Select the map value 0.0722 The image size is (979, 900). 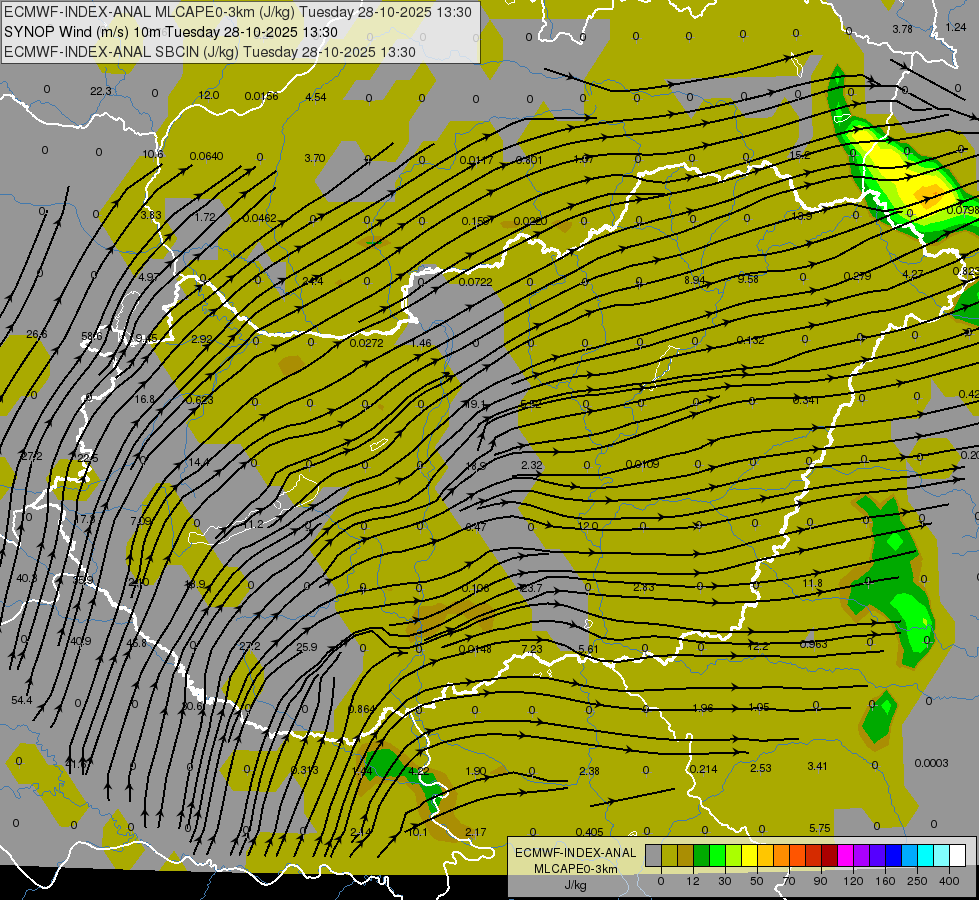[x=475, y=282]
